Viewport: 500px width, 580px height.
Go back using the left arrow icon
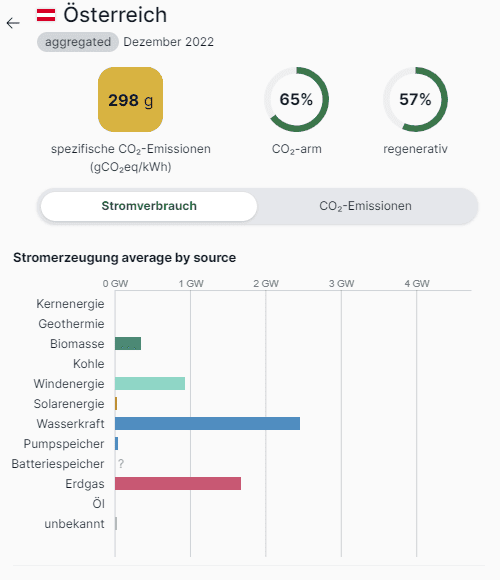(x=13, y=23)
